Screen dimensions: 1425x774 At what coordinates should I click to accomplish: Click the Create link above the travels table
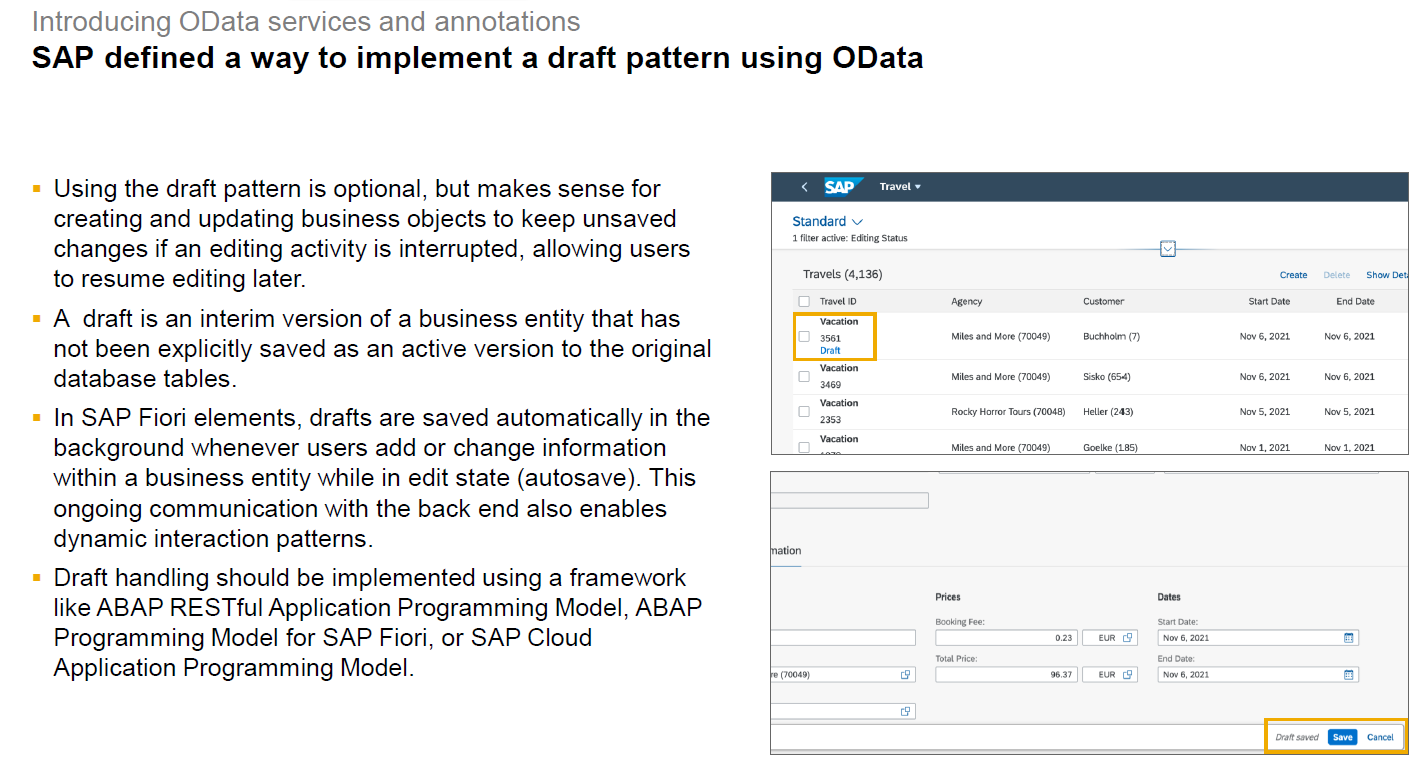click(1293, 275)
